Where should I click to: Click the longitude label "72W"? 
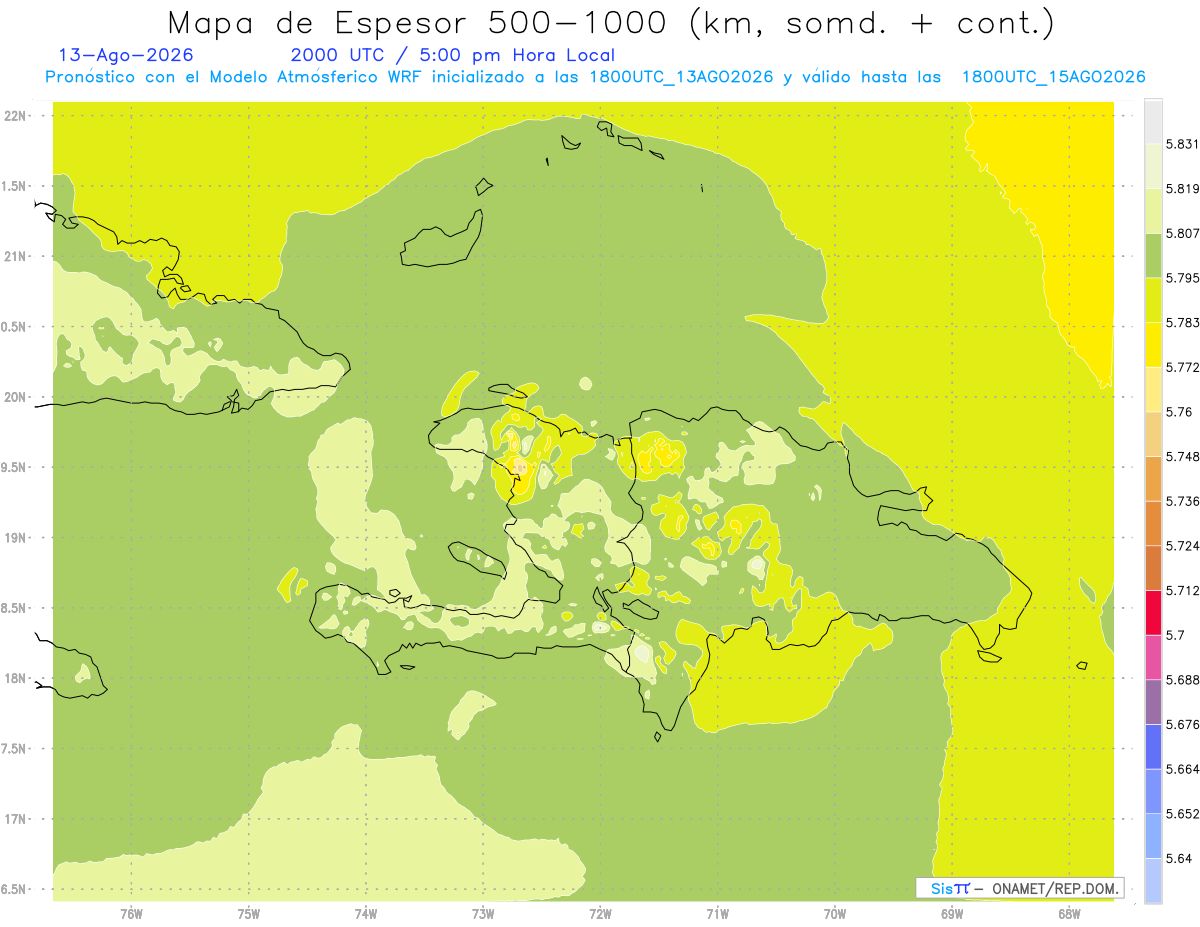(x=600, y=914)
